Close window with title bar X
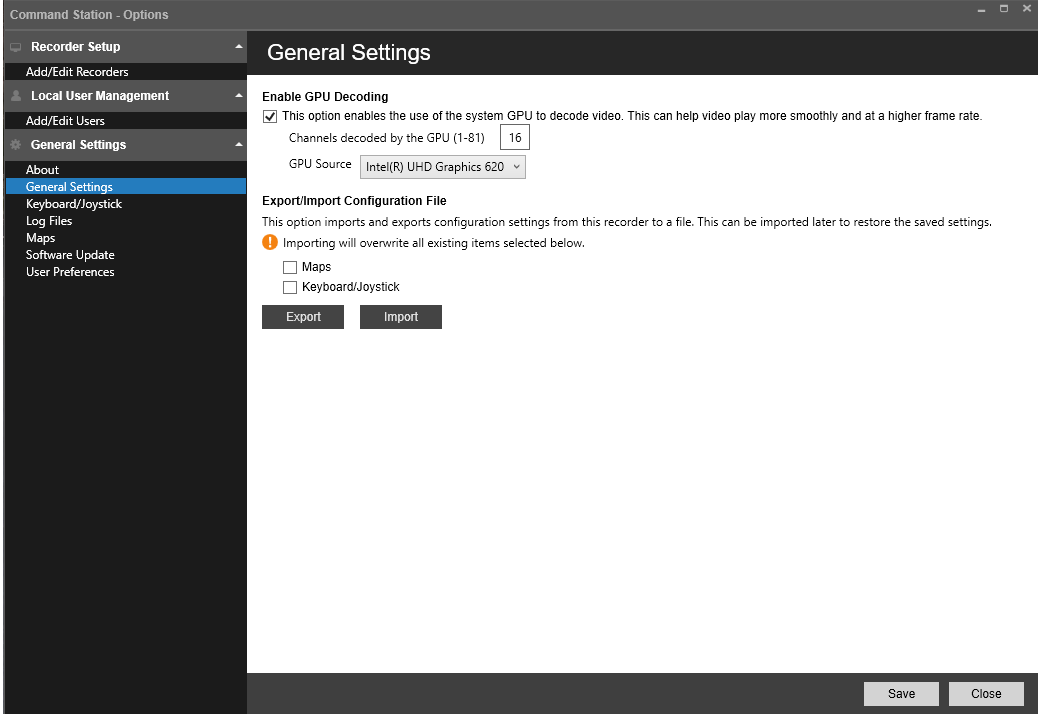Screen dimensions: 1038x714 pyautogui.click(x=1027, y=9)
